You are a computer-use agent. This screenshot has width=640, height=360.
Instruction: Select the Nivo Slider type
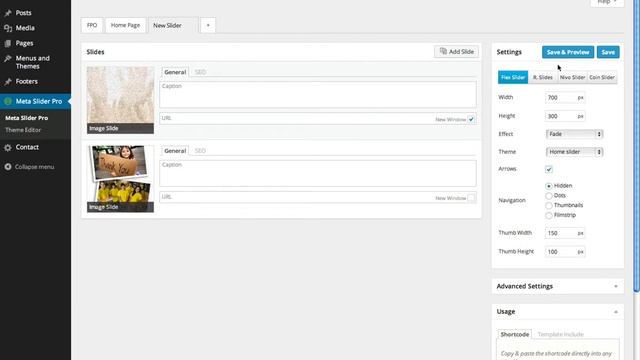[x=572, y=77]
